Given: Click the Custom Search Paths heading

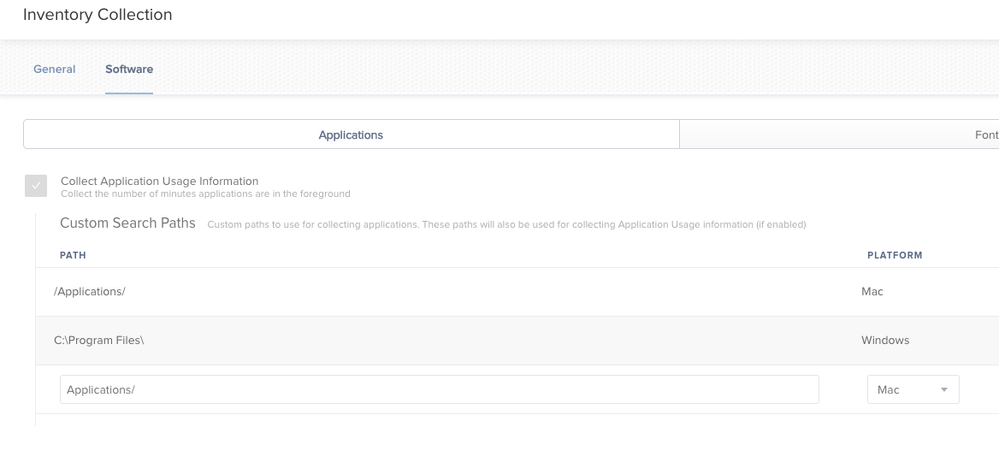Looking at the screenshot, I should pos(127,223).
